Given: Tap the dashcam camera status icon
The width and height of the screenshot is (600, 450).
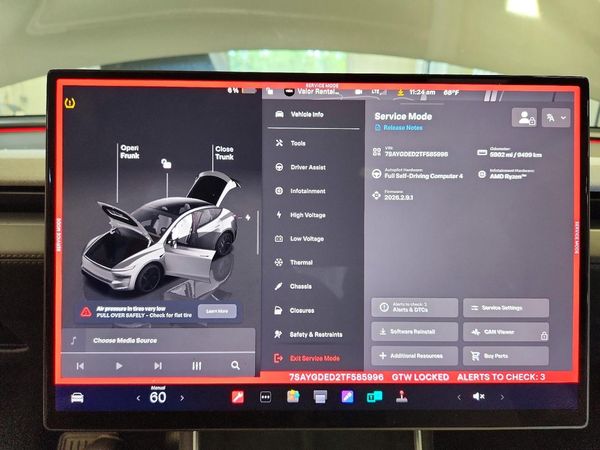Looking at the screenshot, I should click(359, 92).
